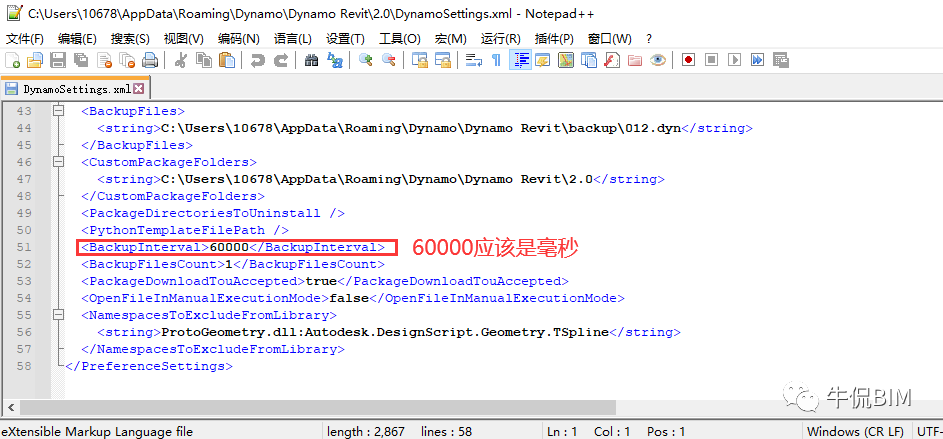Click the horizontal scrollbar thumb

pos(318,408)
